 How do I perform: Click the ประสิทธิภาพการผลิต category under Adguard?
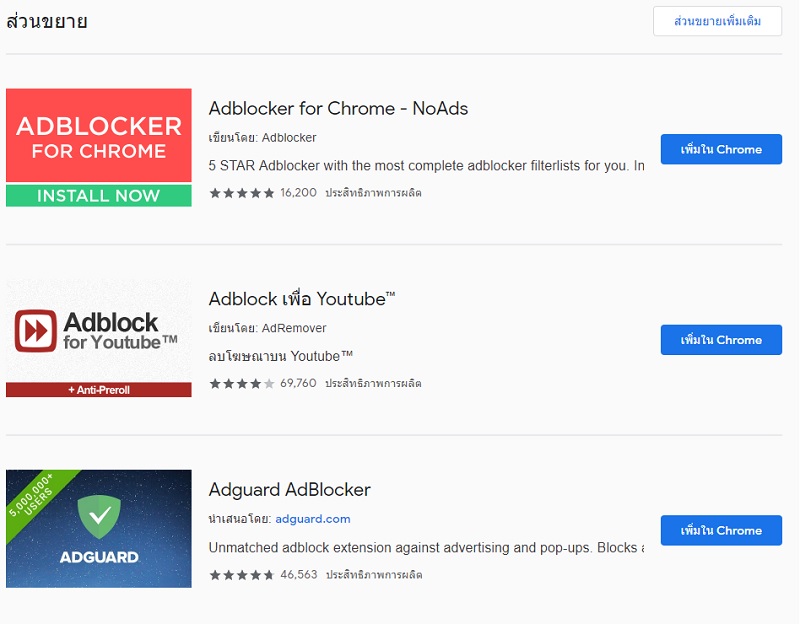click(x=374, y=575)
